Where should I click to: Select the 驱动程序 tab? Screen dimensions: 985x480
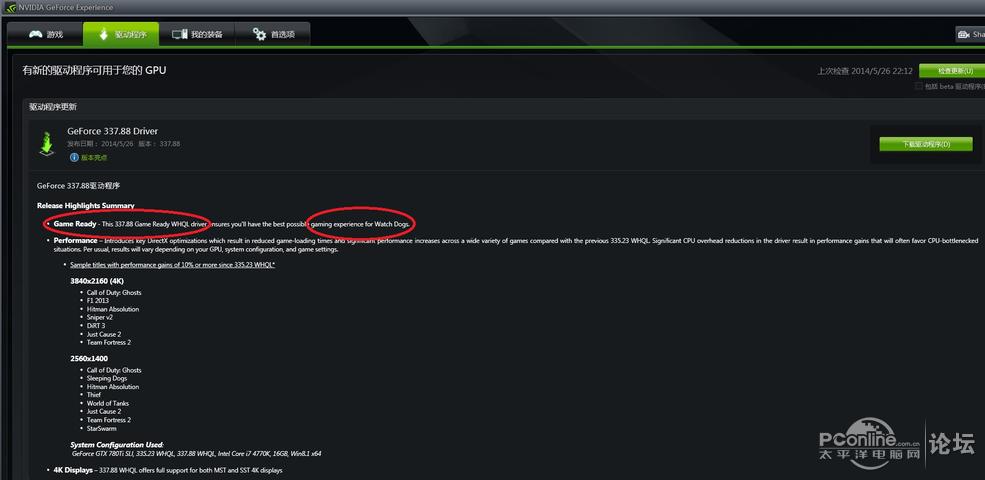tap(121, 34)
